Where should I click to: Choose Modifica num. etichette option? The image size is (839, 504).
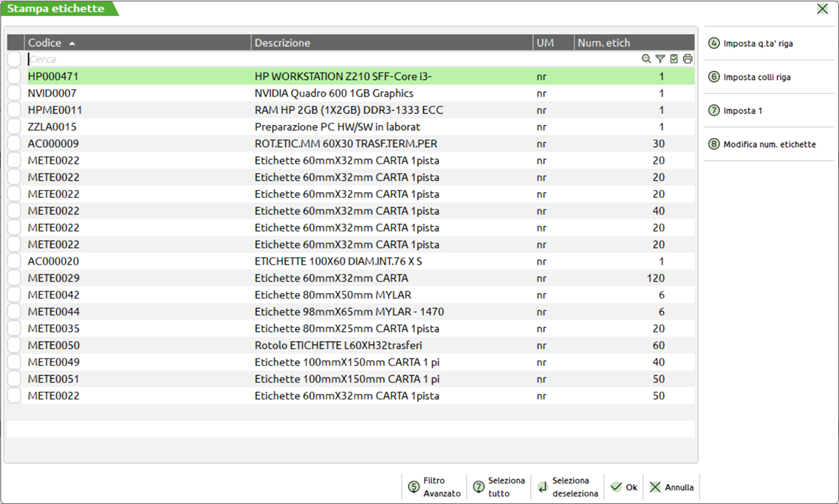click(x=768, y=144)
